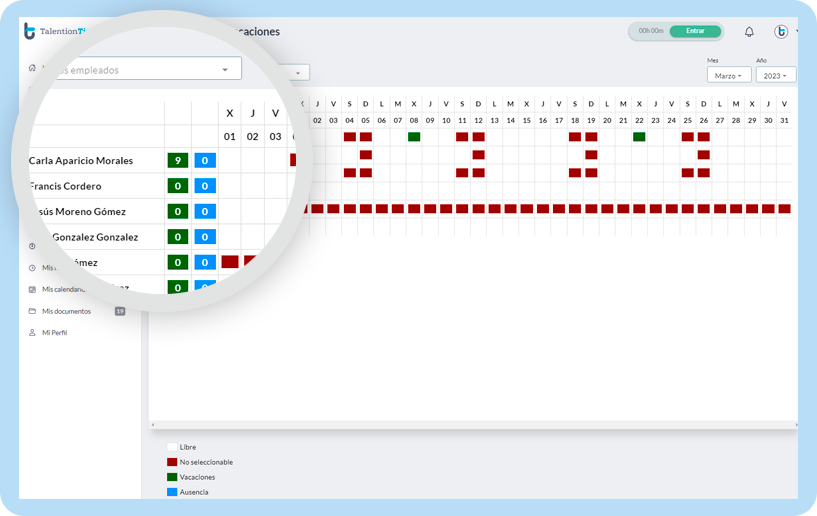
Task: Open the Año dropdown showing 2023
Action: pyautogui.click(x=776, y=75)
